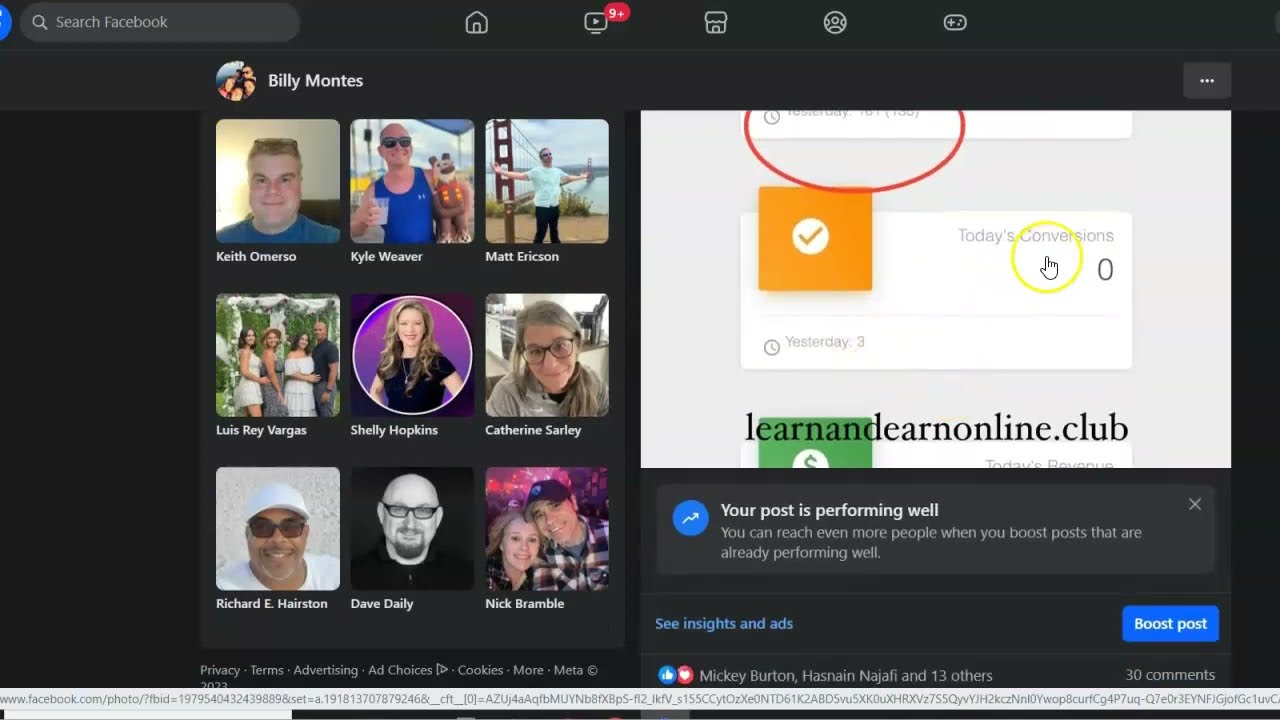This screenshot has height=720, width=1280.
Task: Click the Catherine Sarley name link
Action: coord(533,430)
